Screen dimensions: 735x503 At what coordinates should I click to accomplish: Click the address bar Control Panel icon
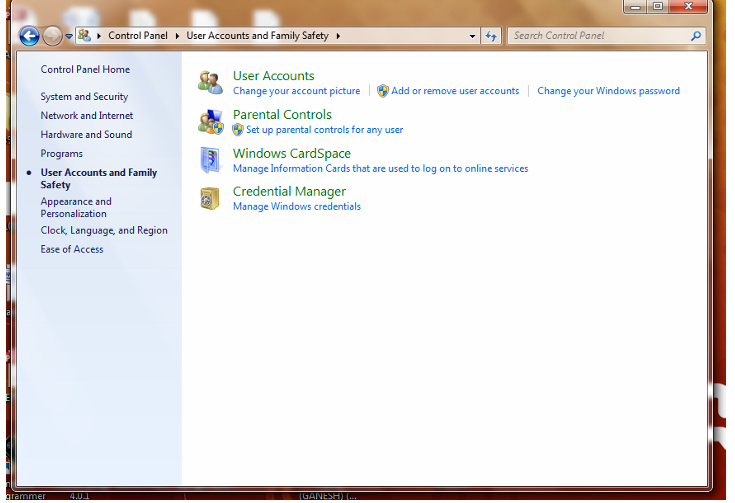coord(84,35)
